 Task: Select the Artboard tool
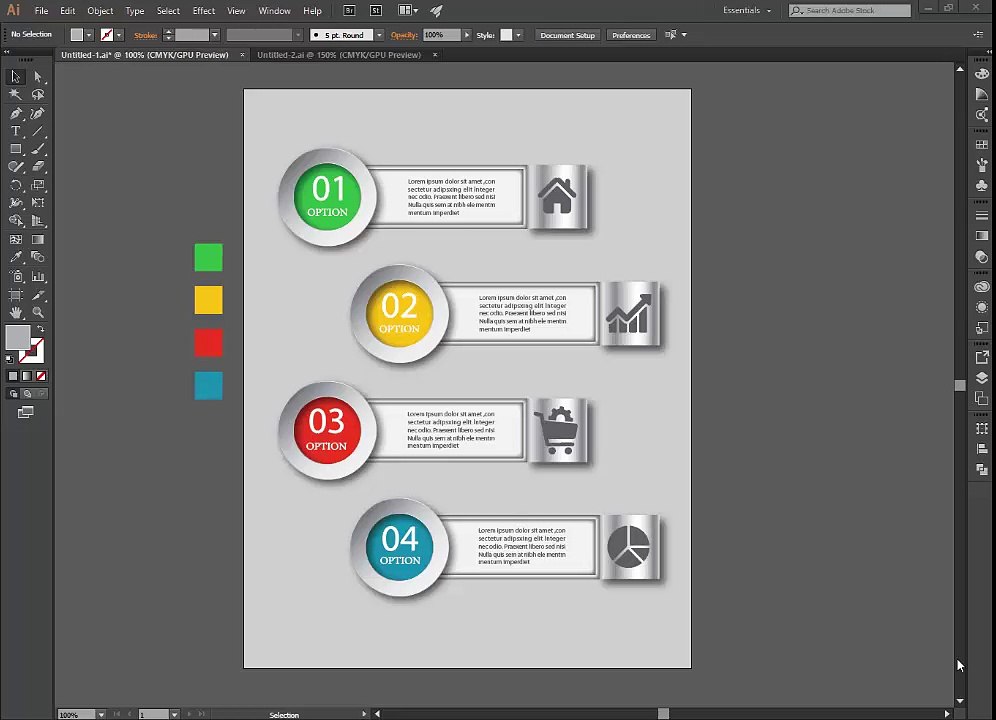pyautogui.click(x=15, y=295)
